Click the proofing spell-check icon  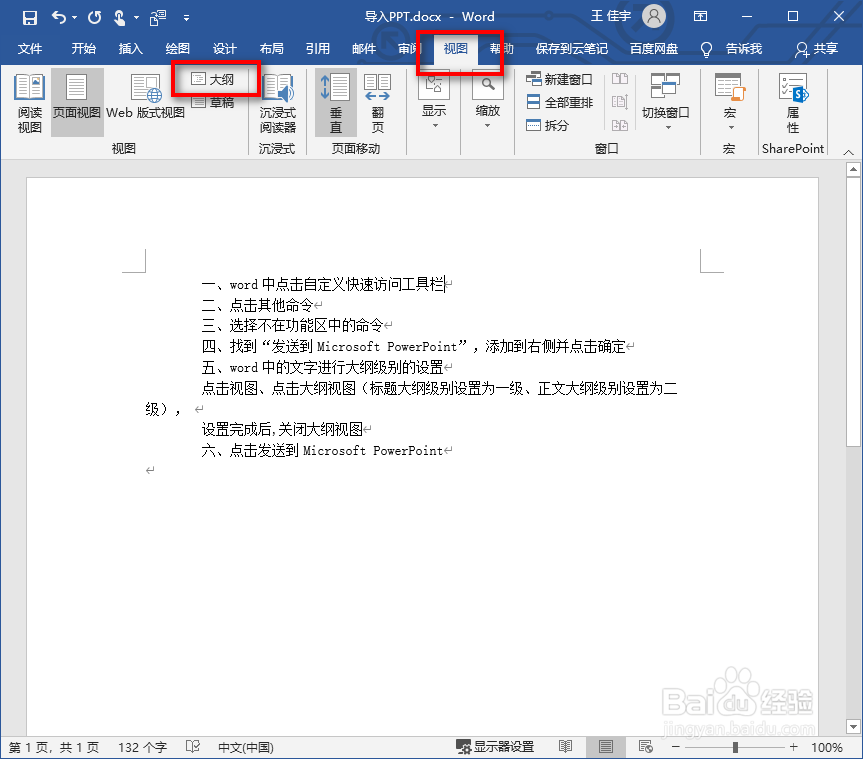coord(193,747)
